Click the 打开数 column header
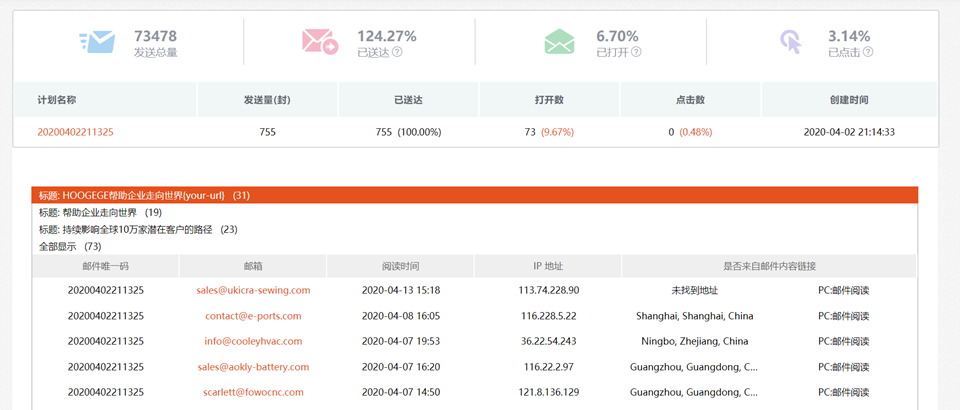This screenshot has width=960, height=410. point(549,100)
